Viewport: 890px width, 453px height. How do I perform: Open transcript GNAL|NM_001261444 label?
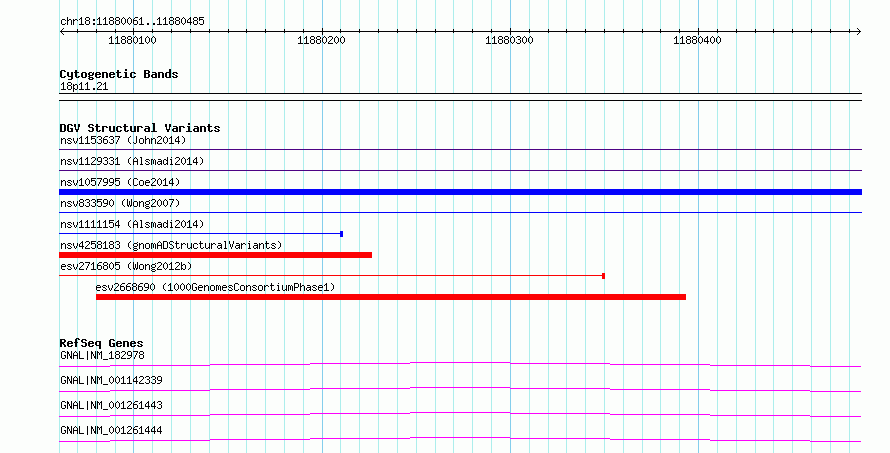[x=111, y=430]
